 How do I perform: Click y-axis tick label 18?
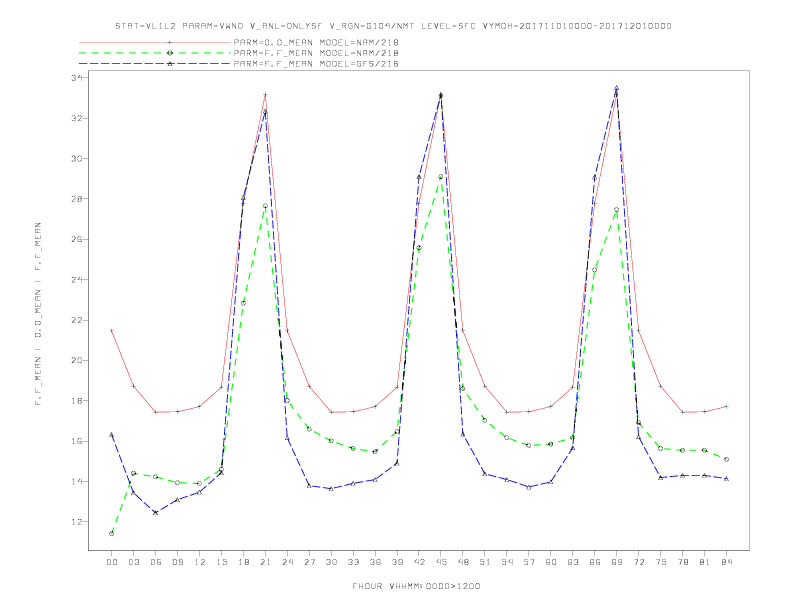click(77, 401)
